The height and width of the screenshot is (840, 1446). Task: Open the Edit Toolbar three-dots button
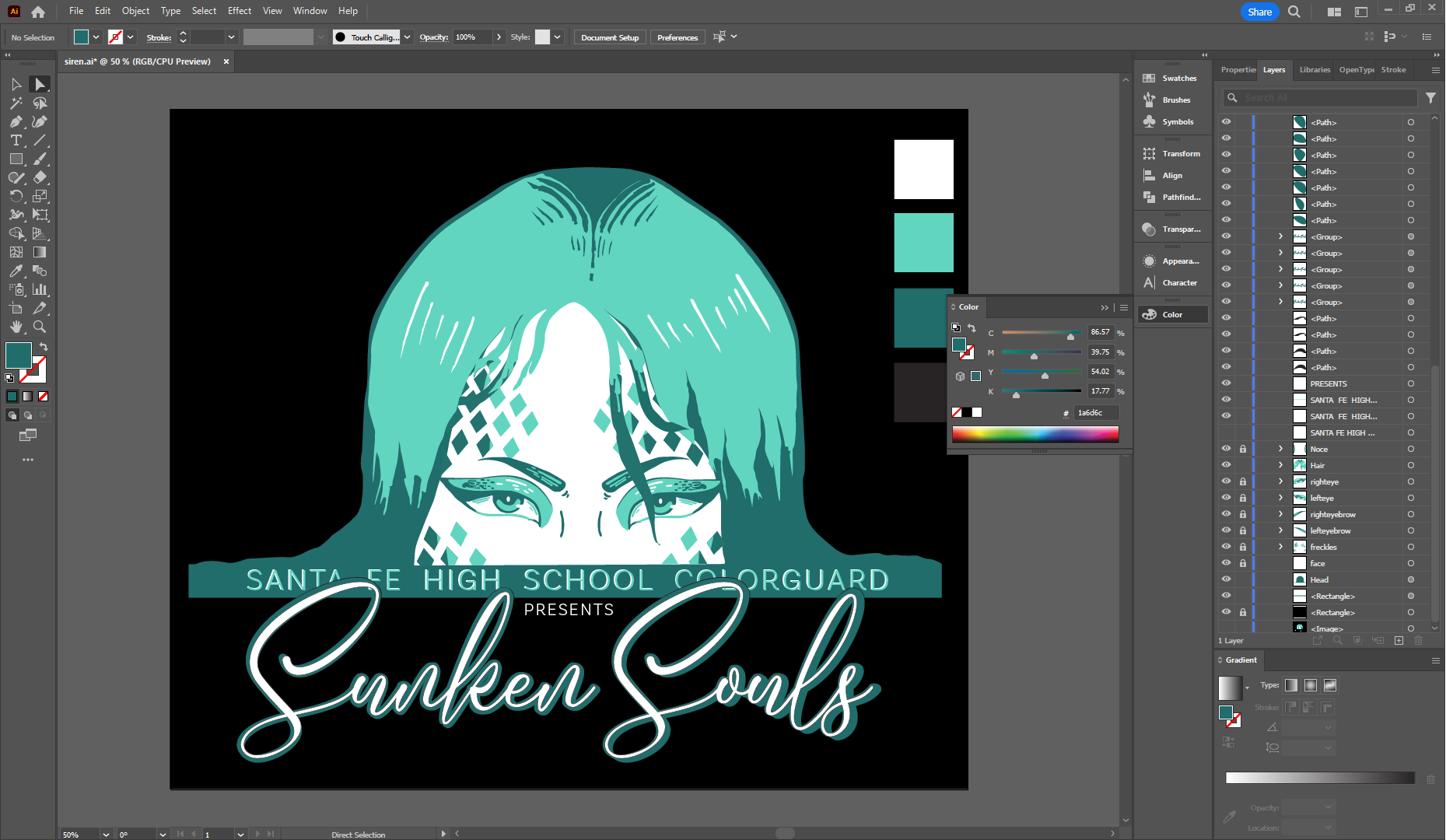[28, 460]
